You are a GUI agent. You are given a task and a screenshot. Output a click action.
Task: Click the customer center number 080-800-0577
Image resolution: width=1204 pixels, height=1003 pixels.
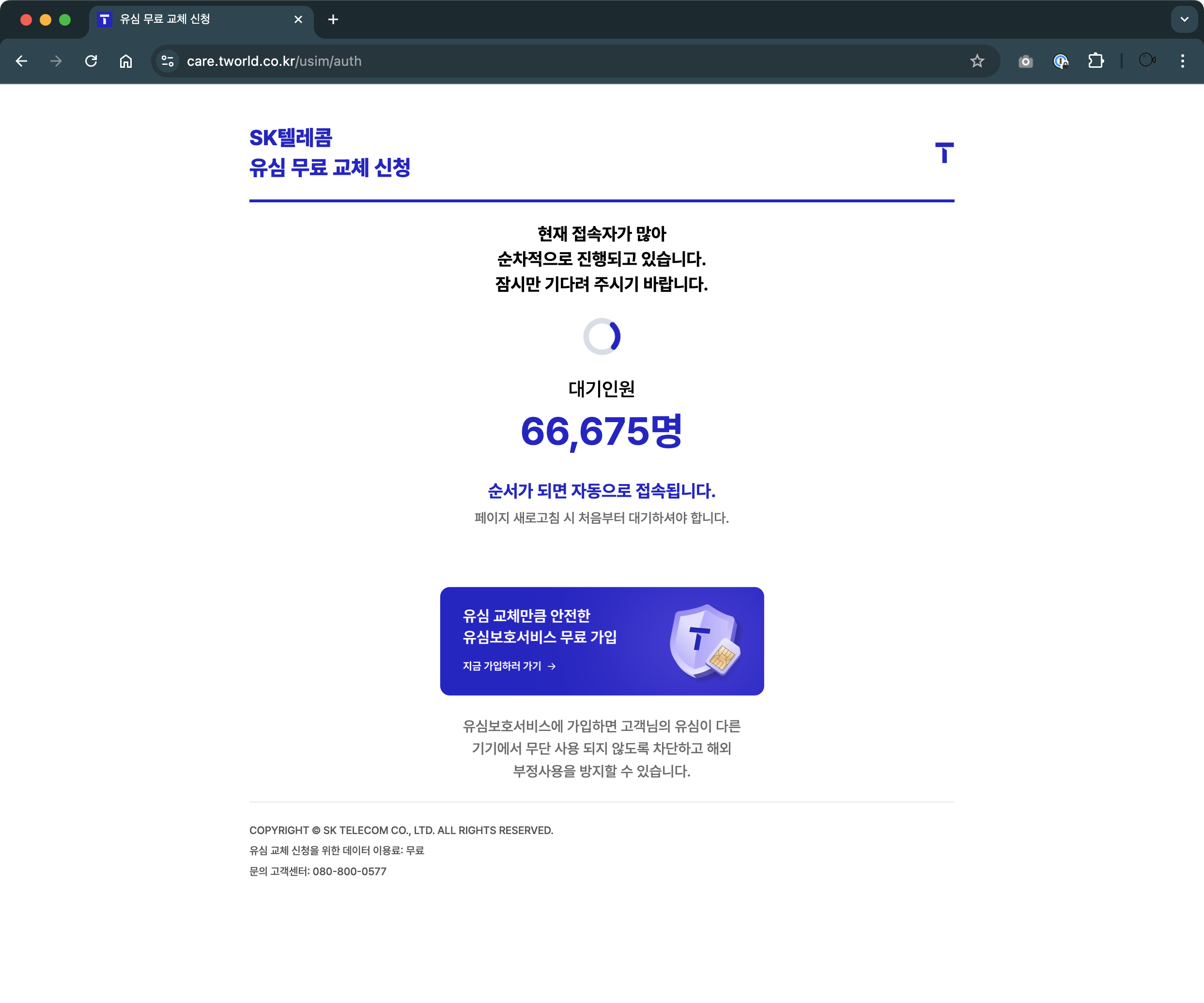349,871
